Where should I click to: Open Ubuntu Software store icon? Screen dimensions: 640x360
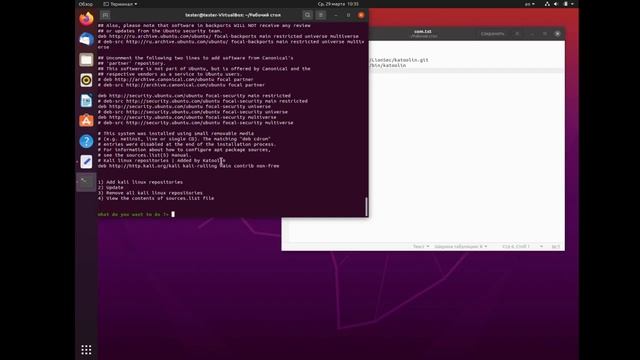pos(86,121)
